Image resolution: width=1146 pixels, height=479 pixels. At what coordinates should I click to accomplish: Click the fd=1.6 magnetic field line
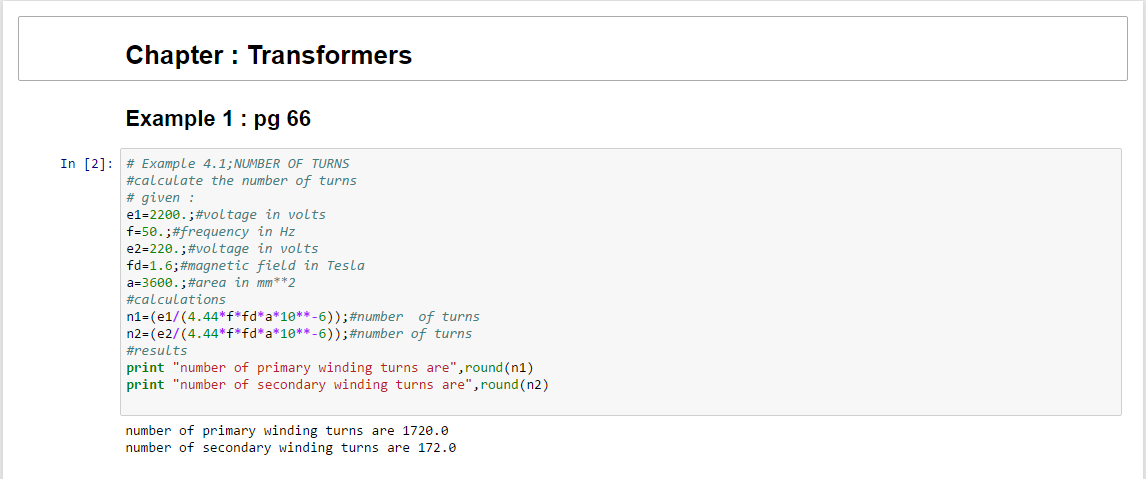(x=245, y=266)
